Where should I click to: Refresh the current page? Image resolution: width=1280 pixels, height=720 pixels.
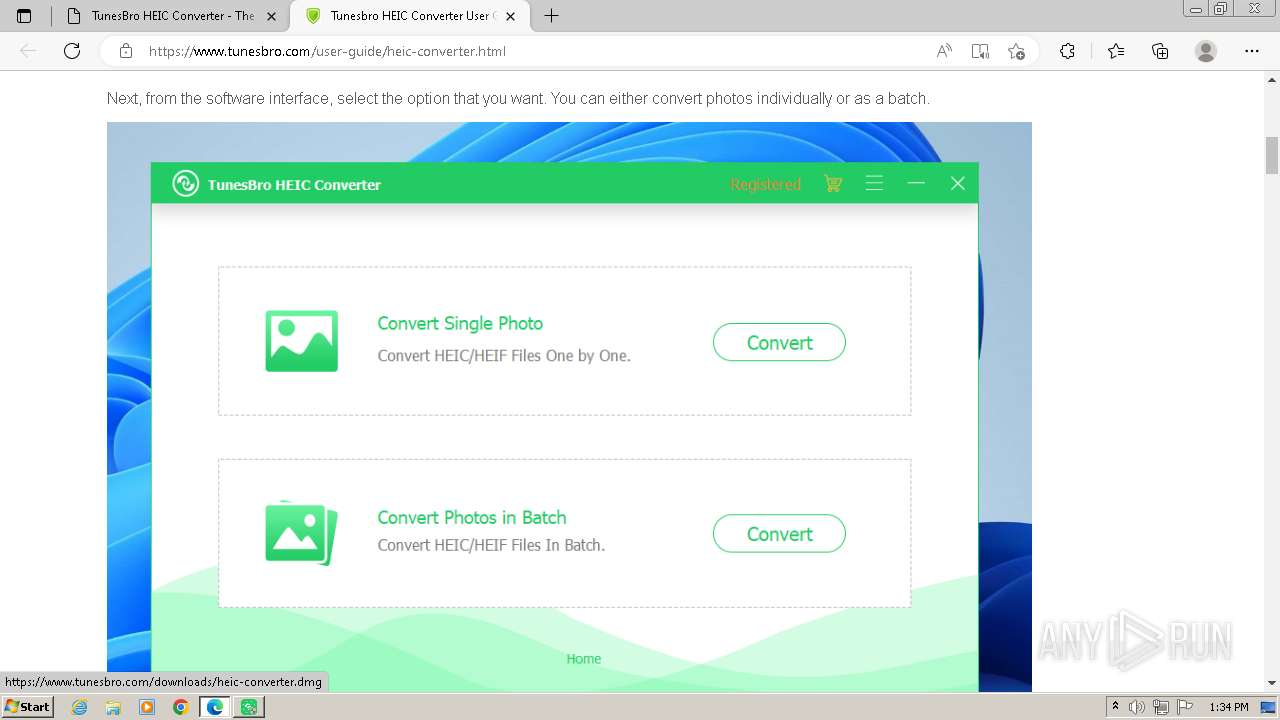click(72, 51)
